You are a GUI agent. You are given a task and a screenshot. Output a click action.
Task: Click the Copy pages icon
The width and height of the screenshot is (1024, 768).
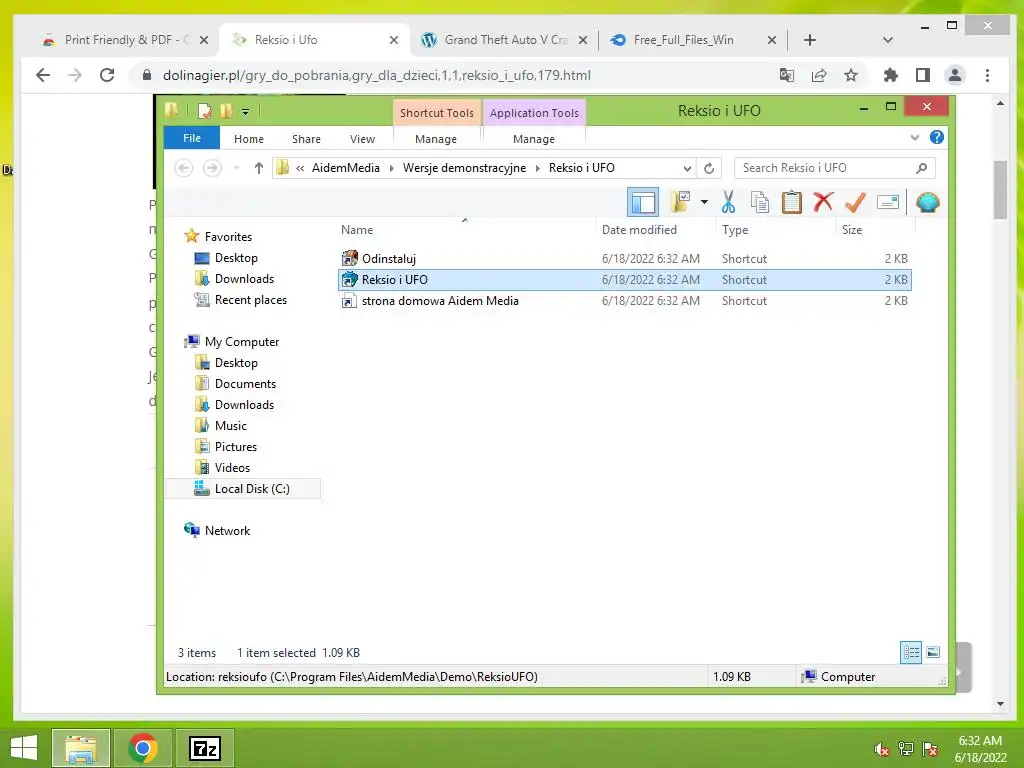point(760,202)
